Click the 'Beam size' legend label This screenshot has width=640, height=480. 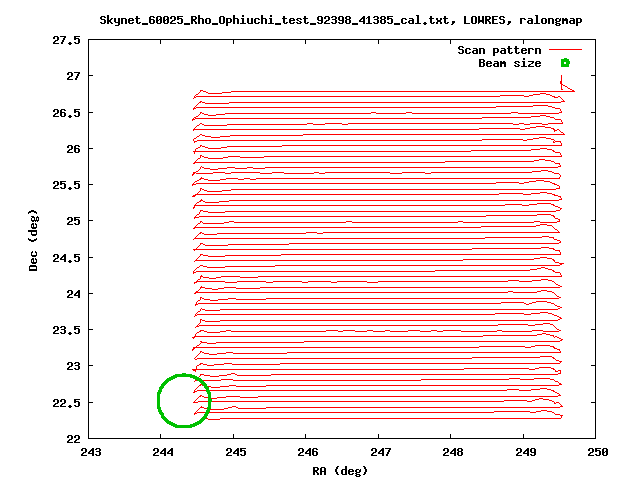[x=510, y=63]
